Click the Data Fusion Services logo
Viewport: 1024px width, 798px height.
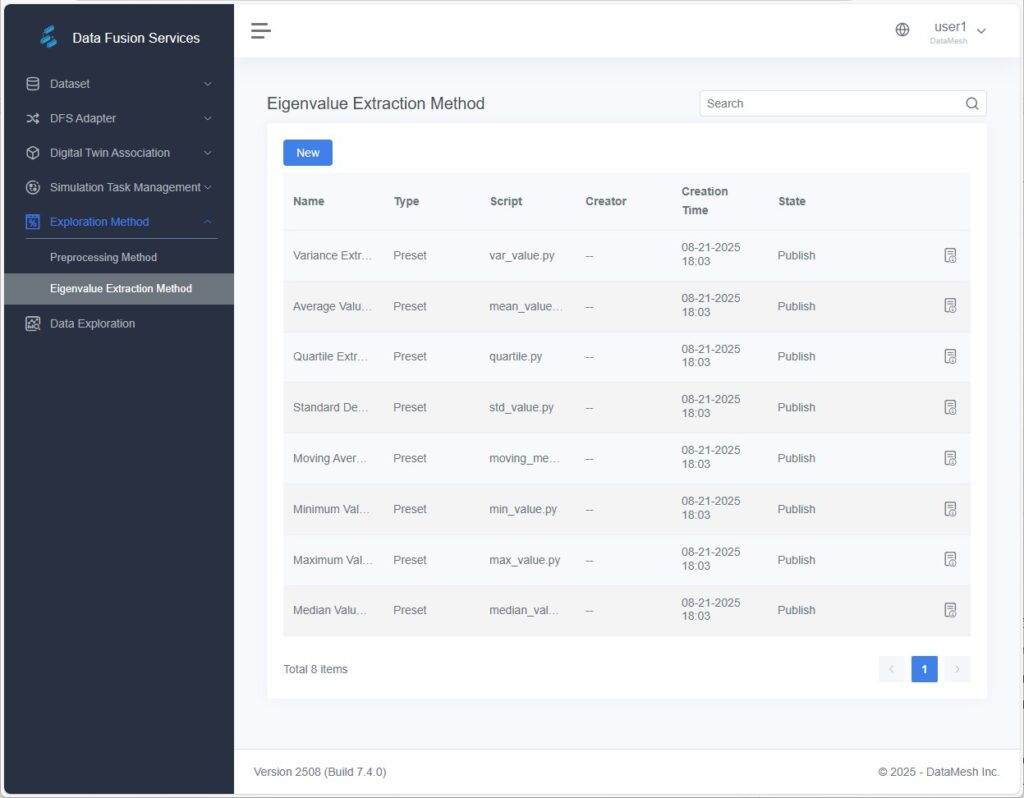click(49, 38)
